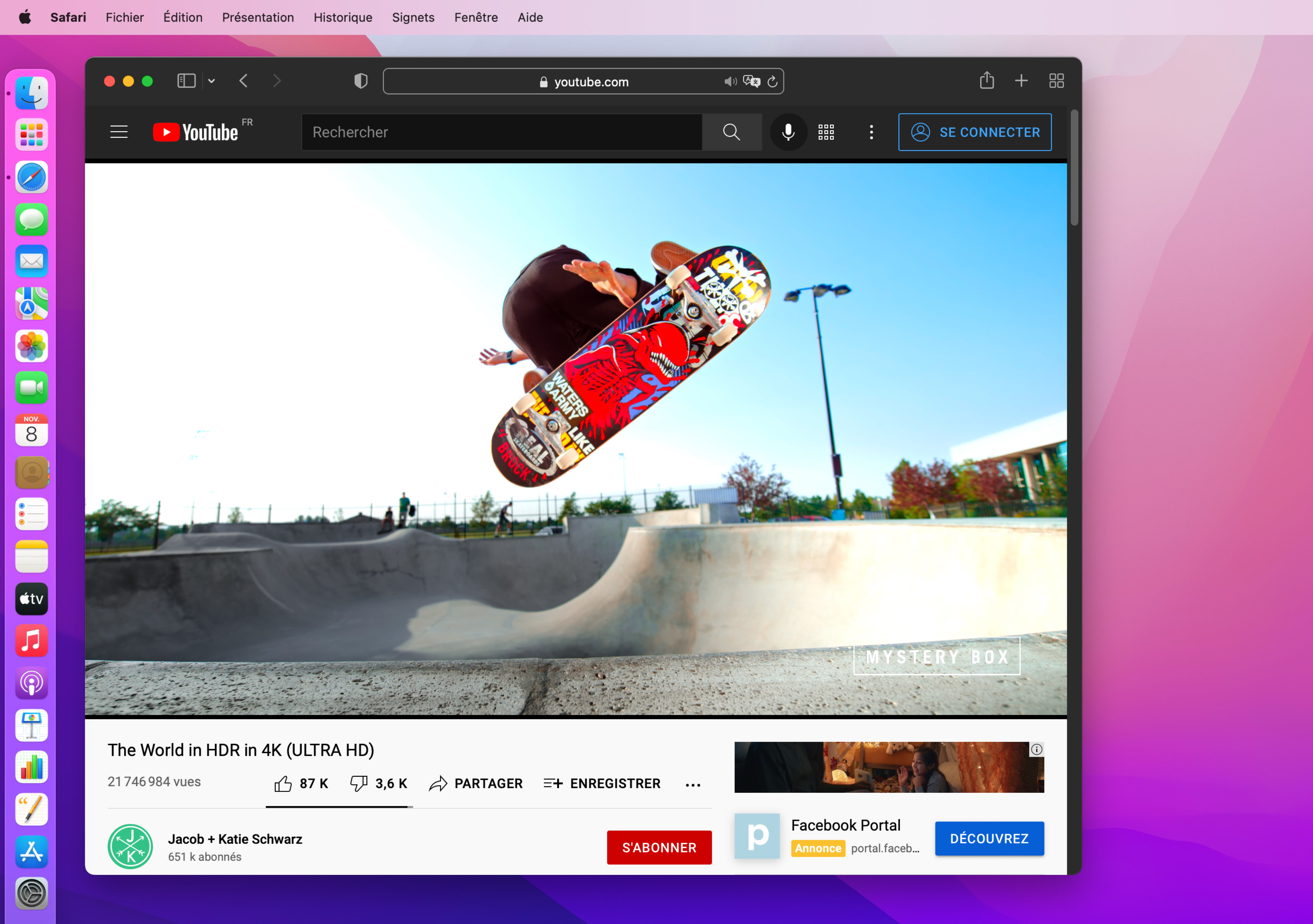Click the search magnifier button
This screenshot has height=924, width=1313.
click(x=731, y=132)
